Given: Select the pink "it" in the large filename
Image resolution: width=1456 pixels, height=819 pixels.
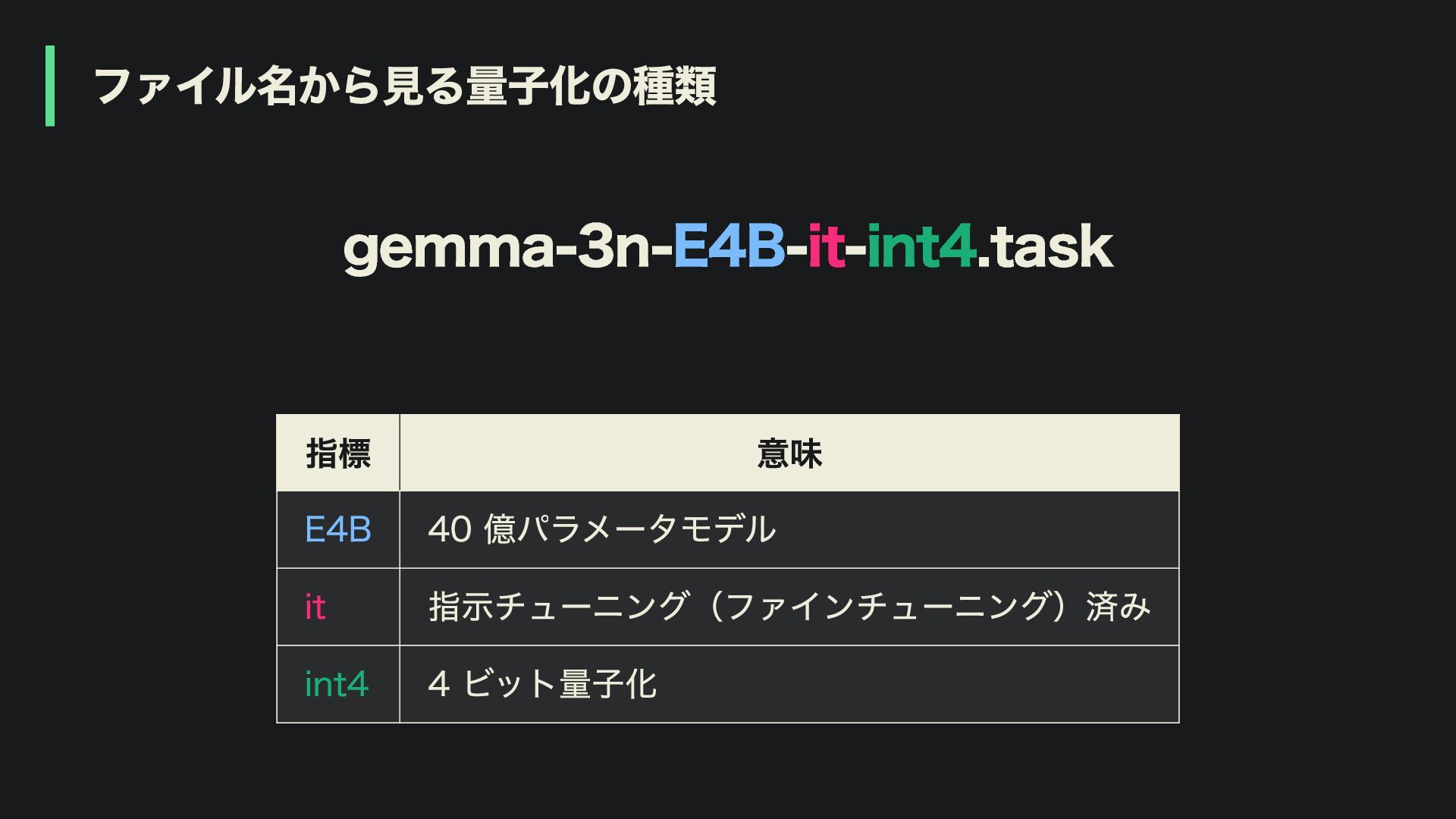Looking at the screenshot, I should [826, 247].
